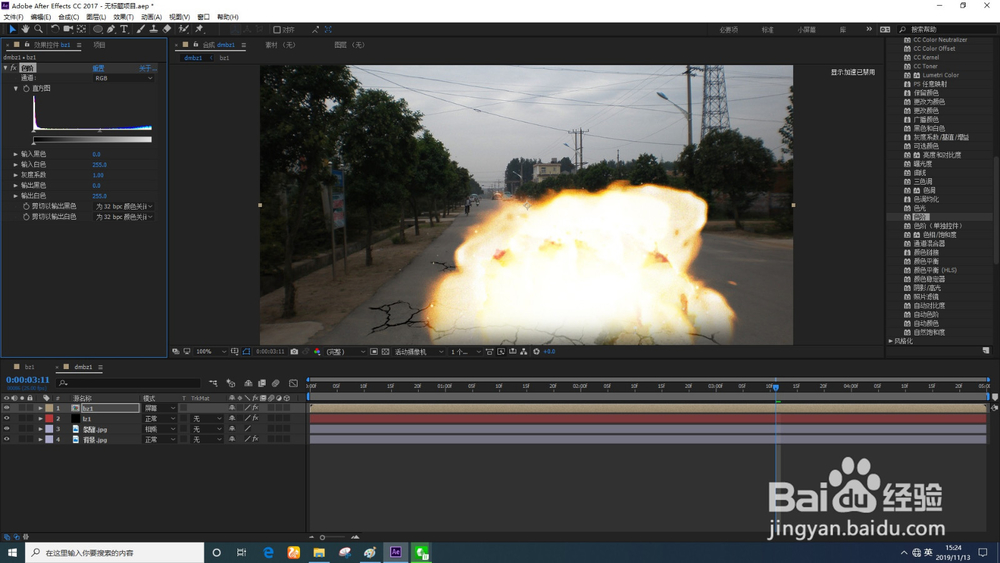
Task: Toggle the fx switch on layer 1
Action: pyautogui.click(x=255, y=408)
